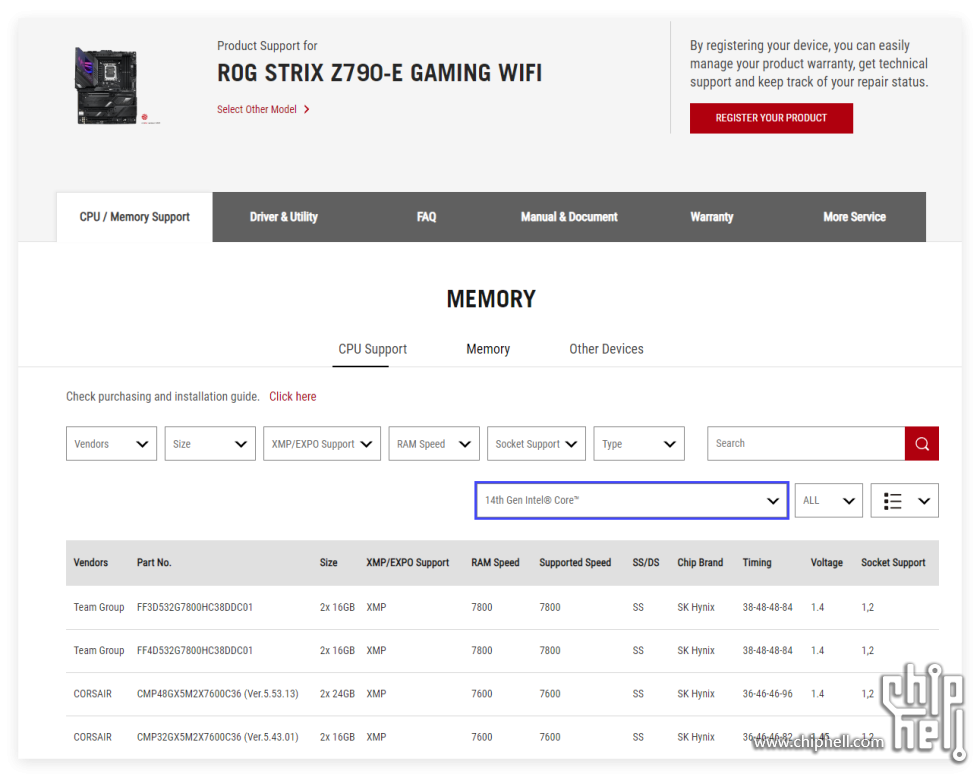The width and height of the screenshot is (980, 777).
Task: Click the Select Other Model link
Action: 257,109
